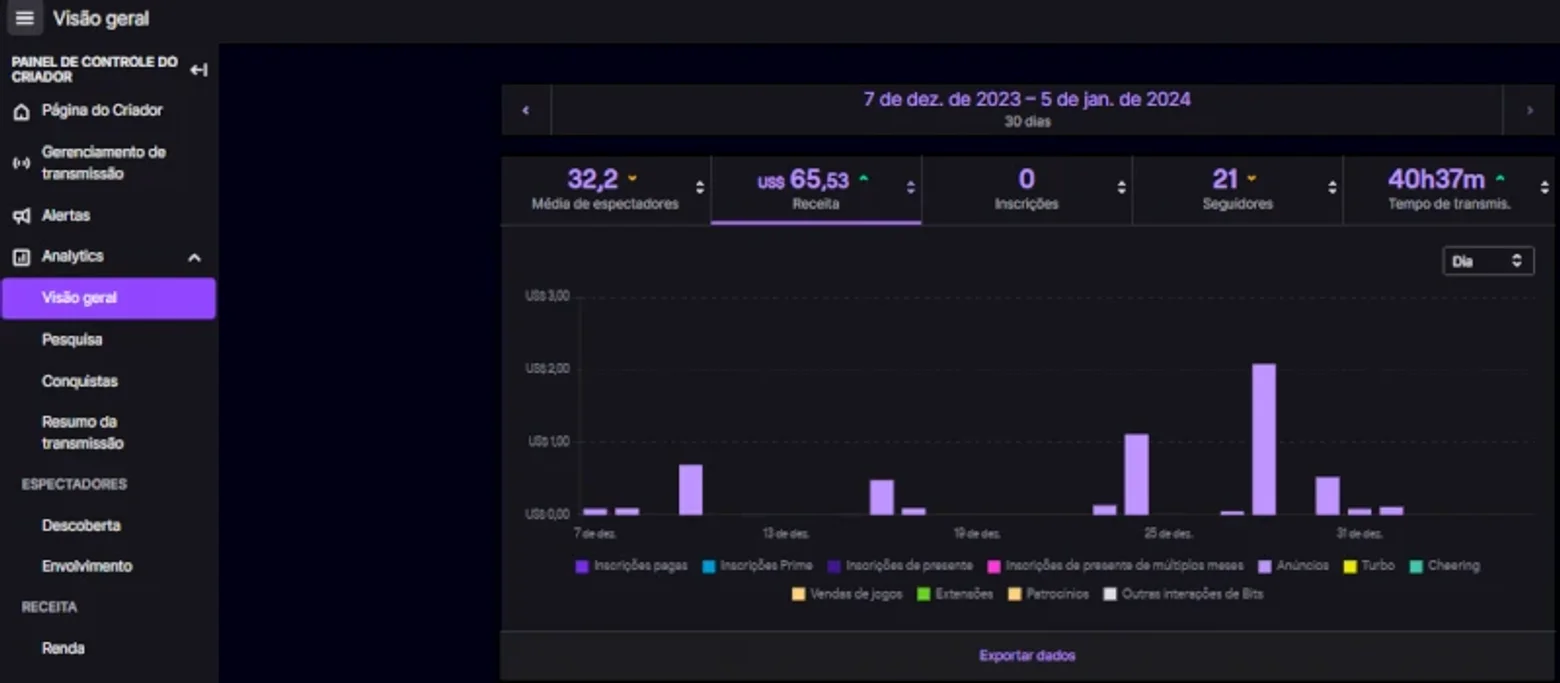Click the stream management broadcast icon
Screen dimensions: 1560x683
tap(21, 163)
